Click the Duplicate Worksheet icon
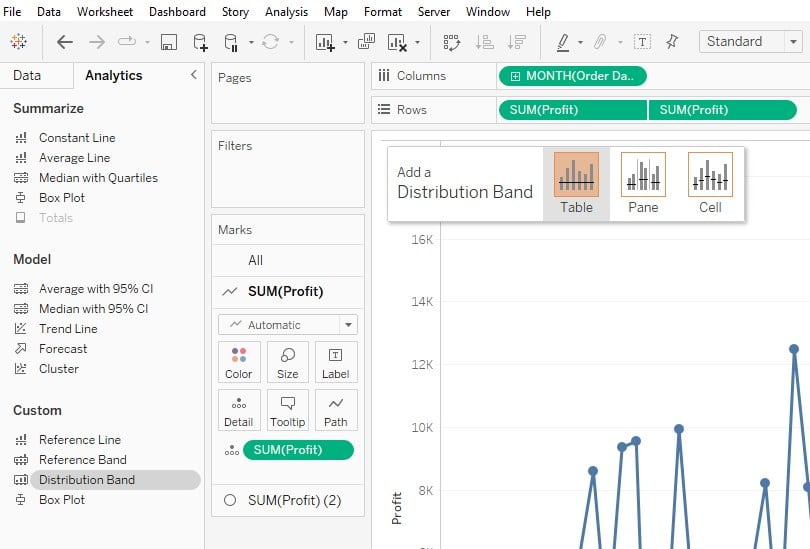Image resolution: width=810 pixels, height=549 pixels. [366, 41]
